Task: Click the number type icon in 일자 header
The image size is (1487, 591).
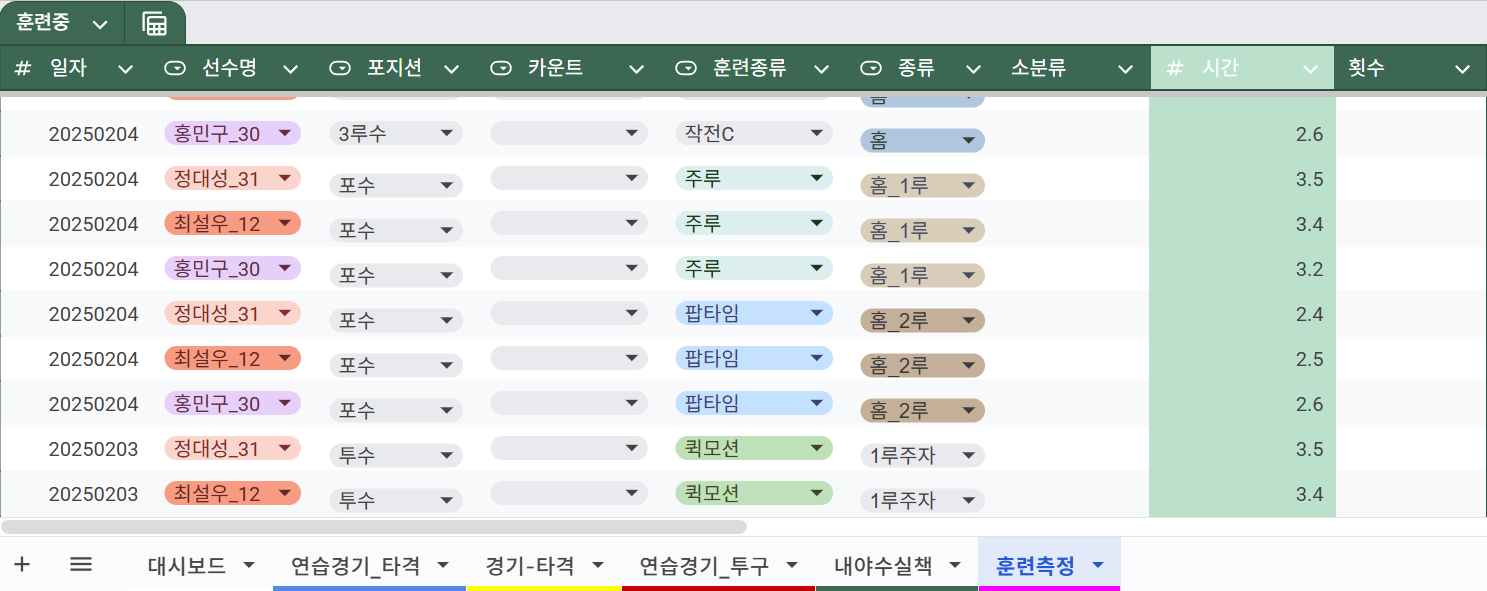Action: 24,69
